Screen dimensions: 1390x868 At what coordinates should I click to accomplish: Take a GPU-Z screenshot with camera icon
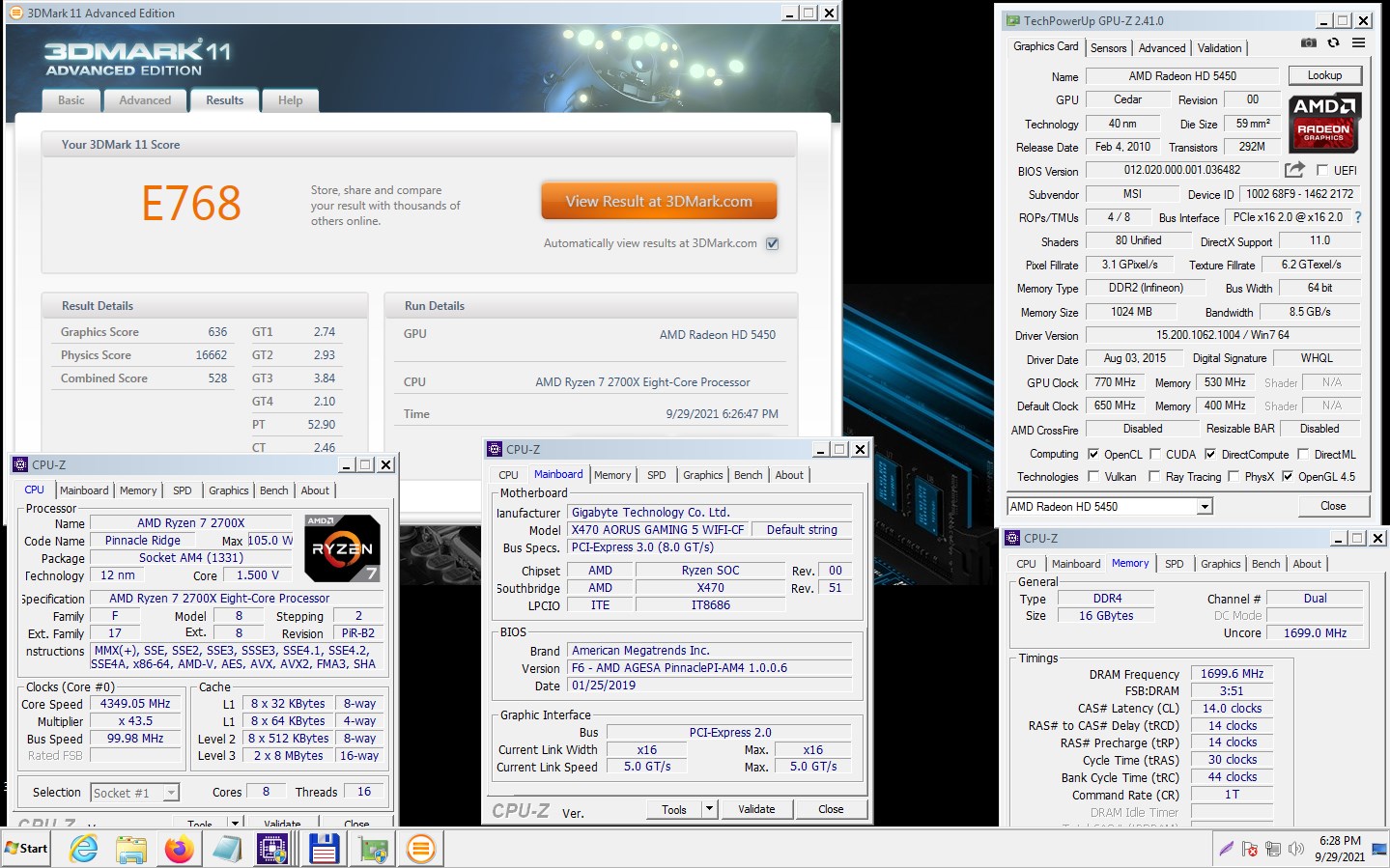tap(1309, 43)
